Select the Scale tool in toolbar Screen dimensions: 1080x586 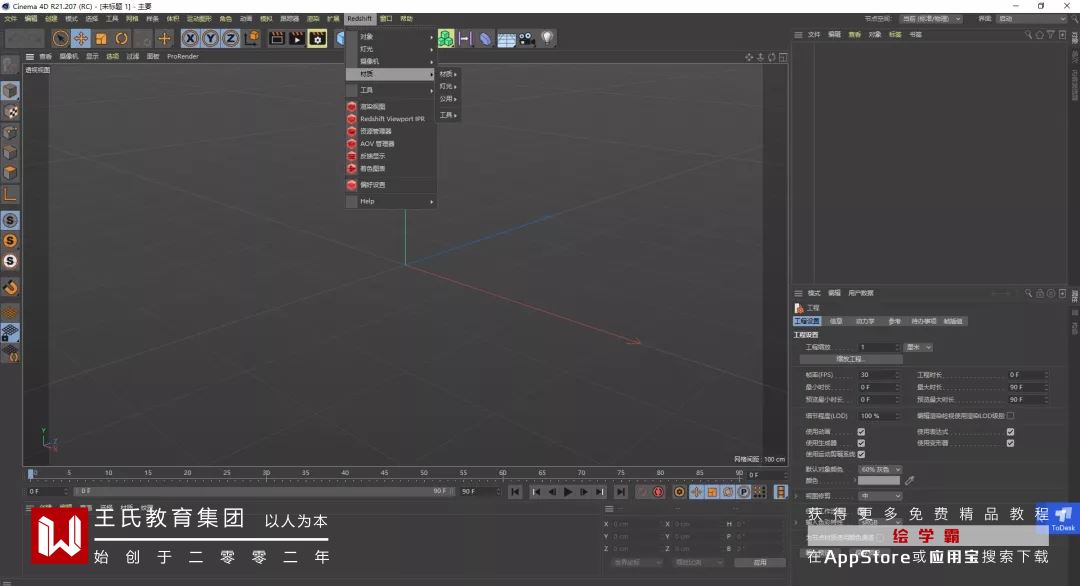[101, 39]
